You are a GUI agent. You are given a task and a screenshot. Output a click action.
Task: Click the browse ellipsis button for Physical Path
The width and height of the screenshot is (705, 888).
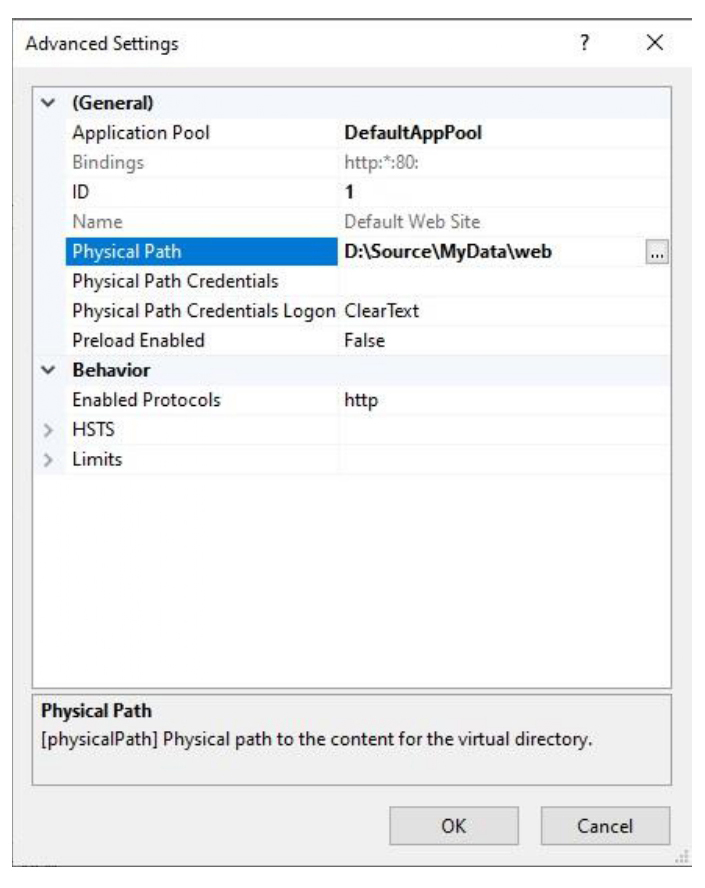point(656,254)
